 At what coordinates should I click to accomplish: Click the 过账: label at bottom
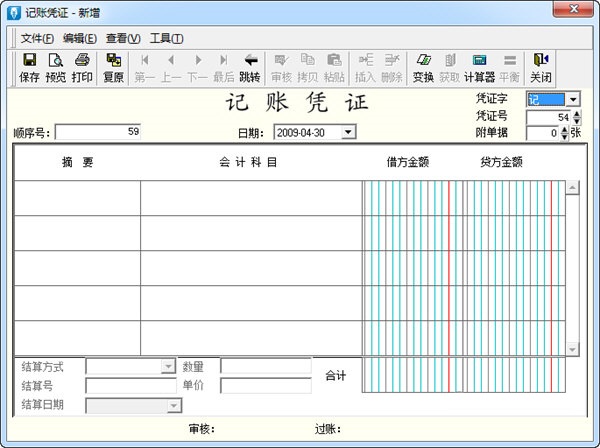(328, 429)
